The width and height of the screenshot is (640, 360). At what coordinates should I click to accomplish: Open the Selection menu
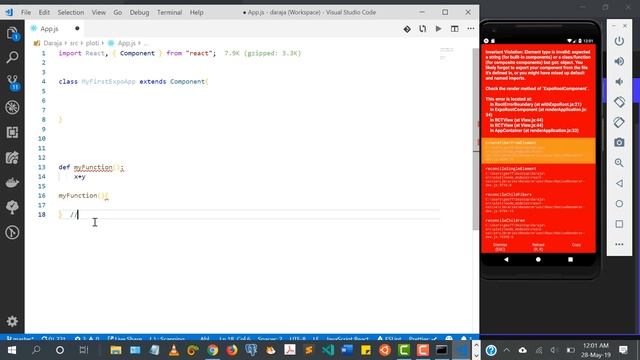tap(71, 12)
